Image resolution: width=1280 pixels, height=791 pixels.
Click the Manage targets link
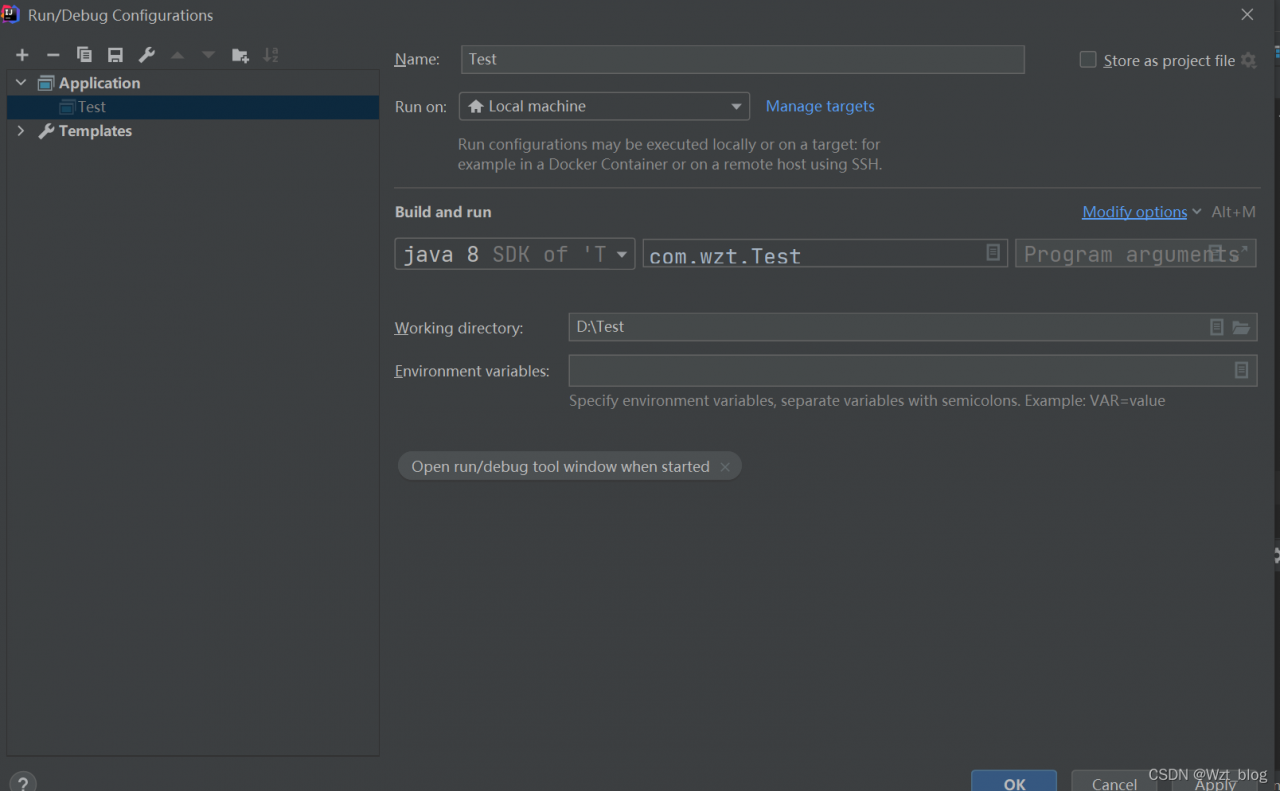[x=820, y=106]
